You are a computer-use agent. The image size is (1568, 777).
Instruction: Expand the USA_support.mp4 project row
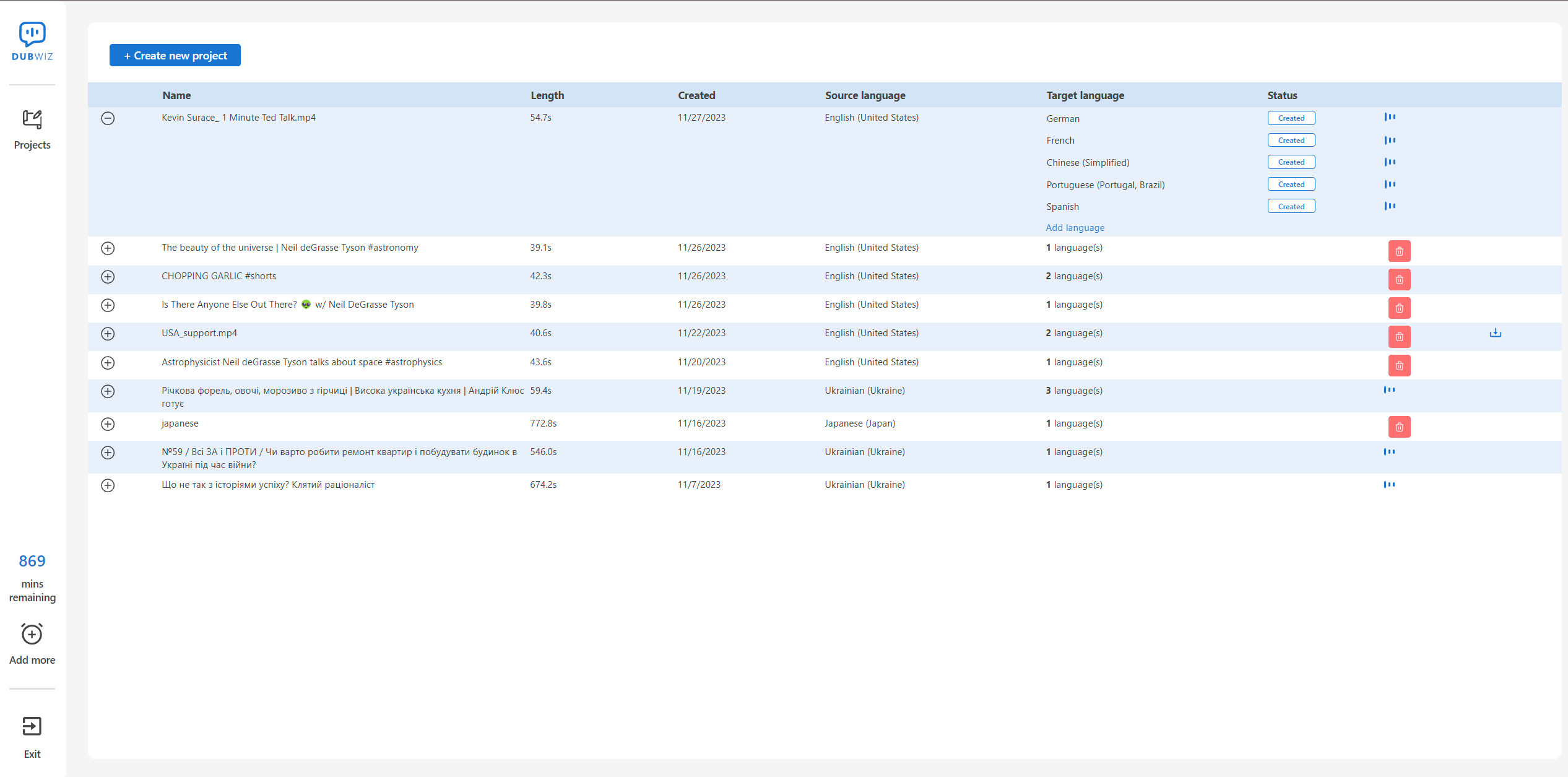click(x=108, y=334)
